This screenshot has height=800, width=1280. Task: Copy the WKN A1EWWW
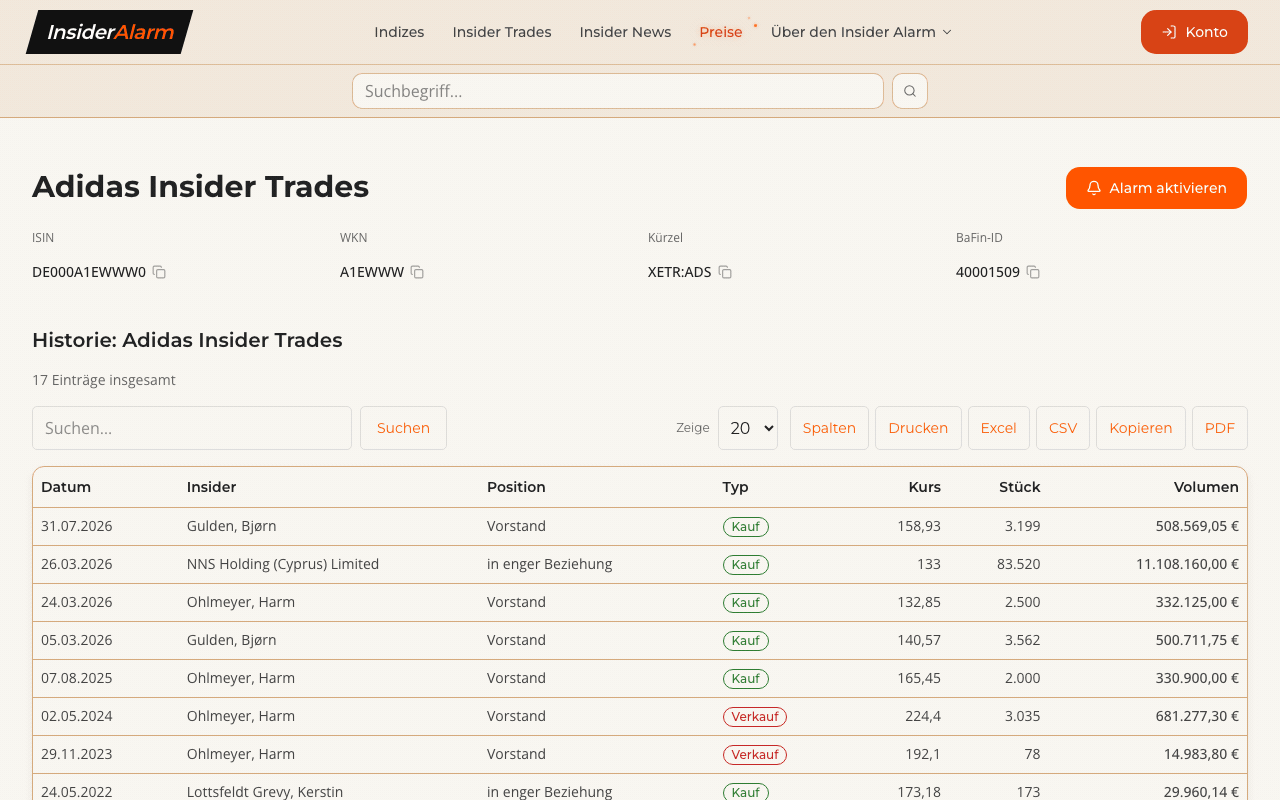pos(417,272)
